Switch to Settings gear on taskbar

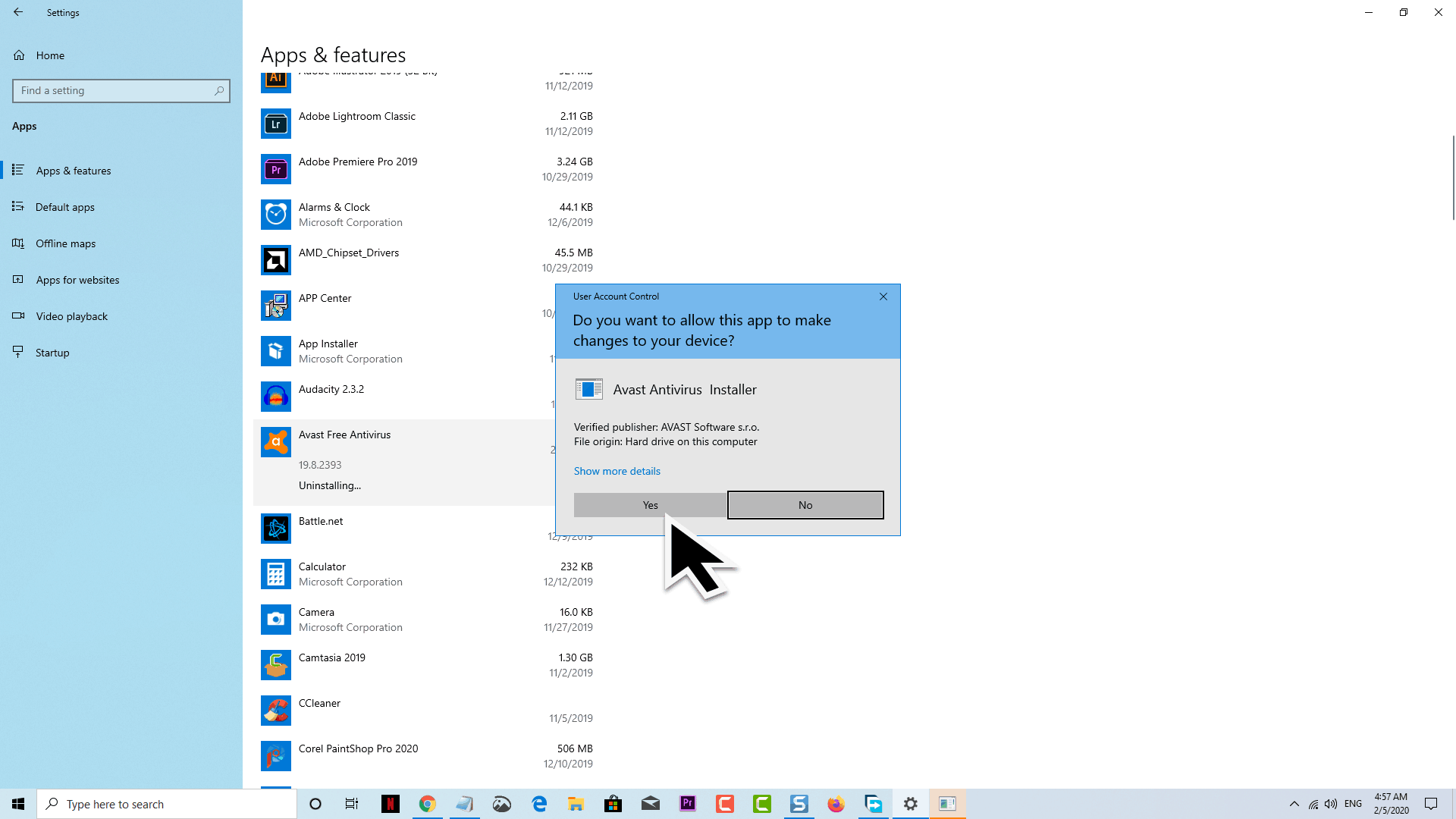(x=911, y=804)
